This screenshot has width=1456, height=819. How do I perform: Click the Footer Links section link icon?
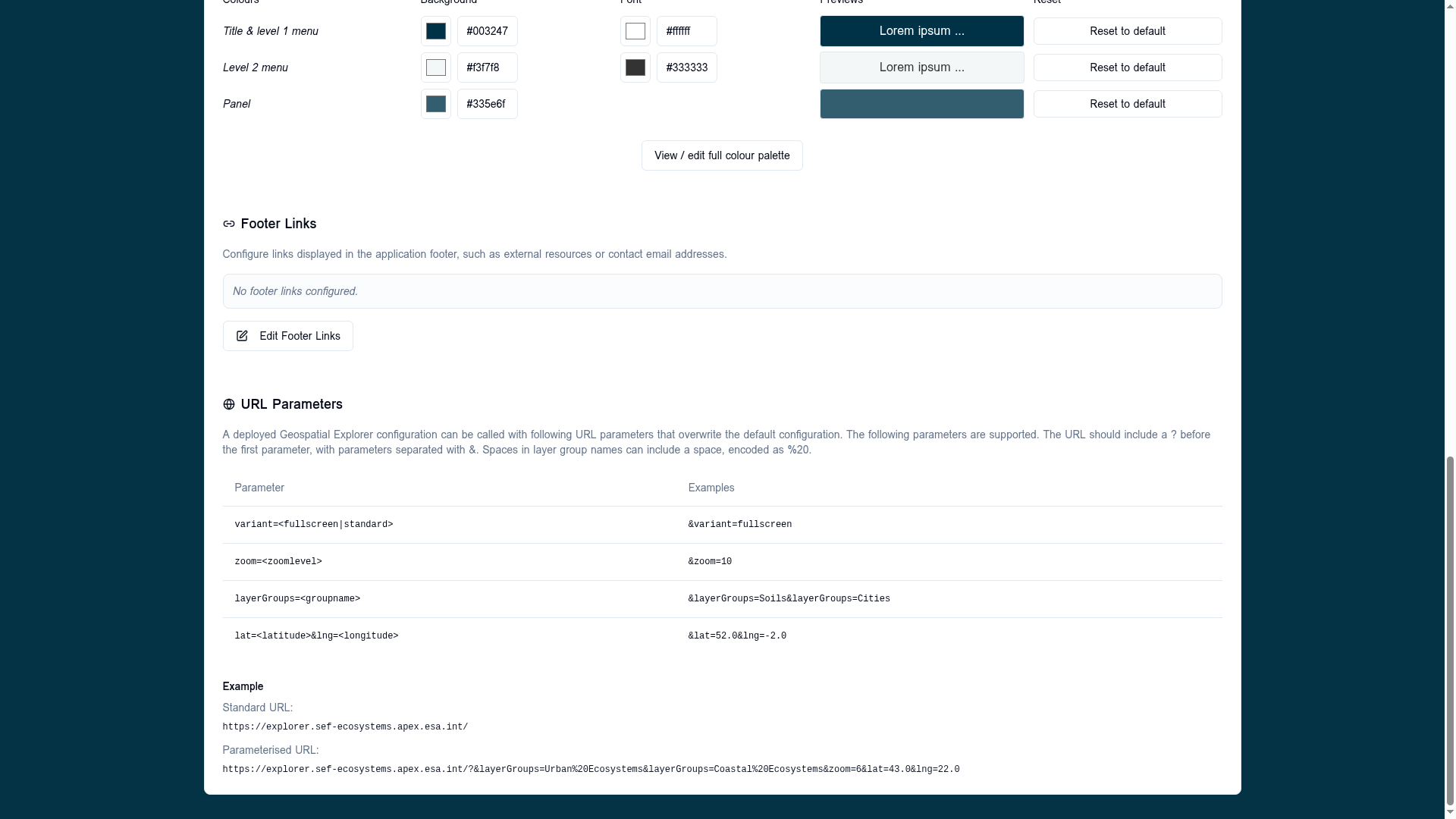click(x=228, y=224)
